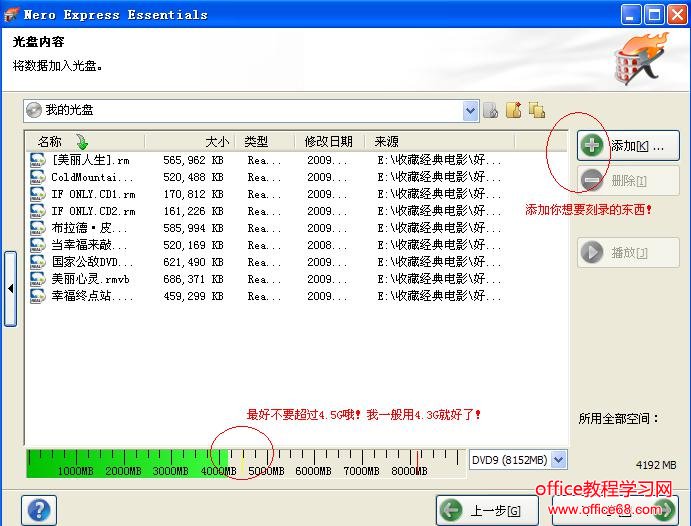The width and height of the screenshot is (691, 526).
Task: Open the DVD9 (8152MB) disc type dropdown
Action: [559, 460]
